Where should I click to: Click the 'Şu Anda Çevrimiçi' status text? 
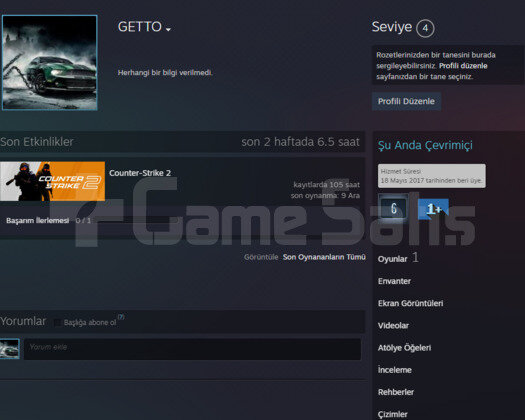425,145
